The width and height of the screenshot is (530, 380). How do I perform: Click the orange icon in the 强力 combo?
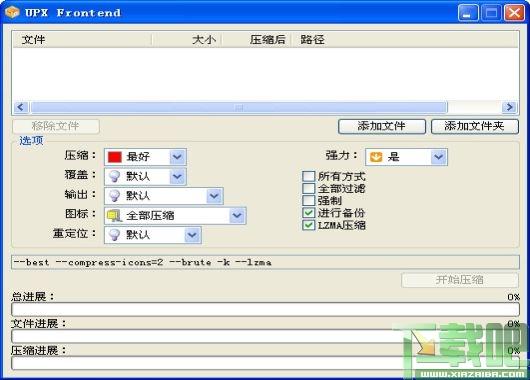point(376,157)
